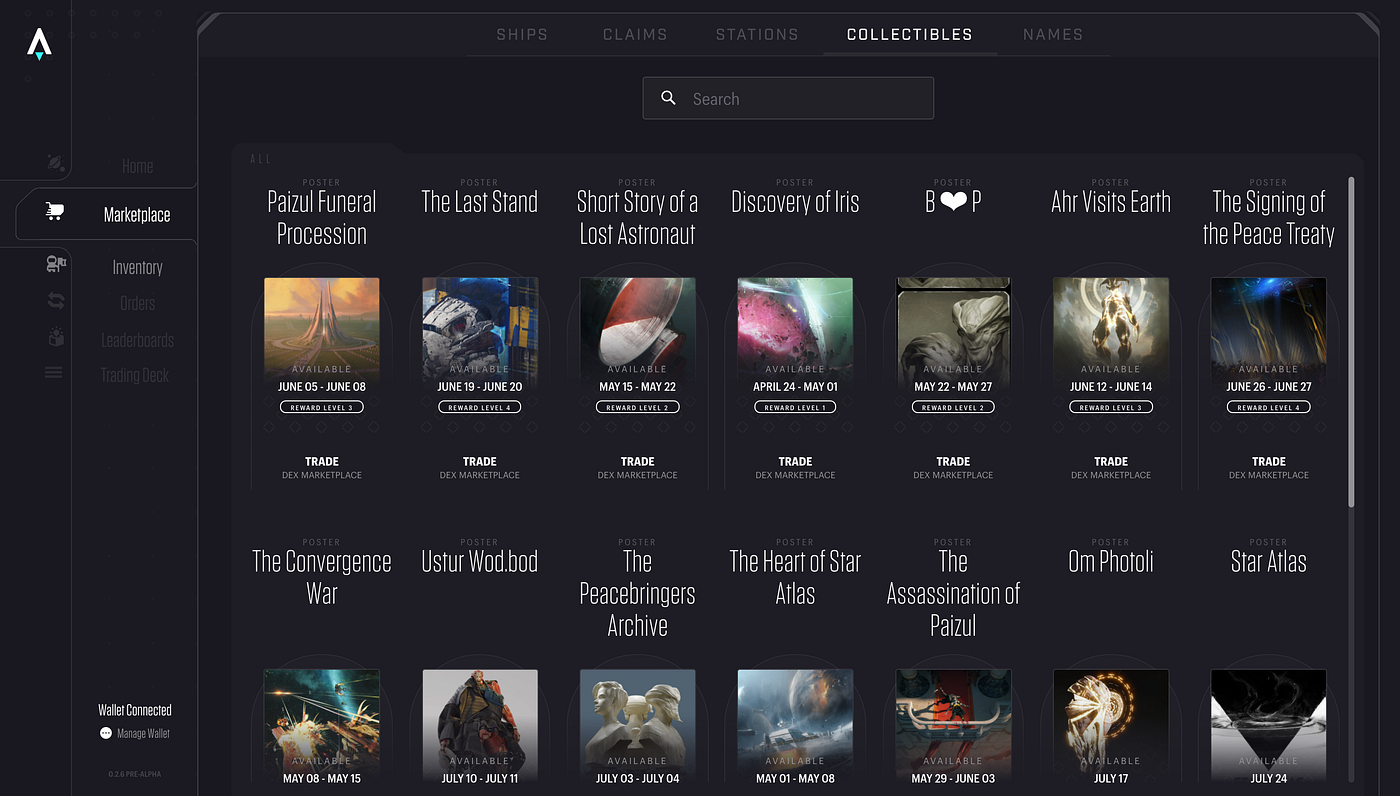The width and height of the screenshot is (1400, 796).
Task: Switch to the SHIPS tab
Action: [521, 33]
